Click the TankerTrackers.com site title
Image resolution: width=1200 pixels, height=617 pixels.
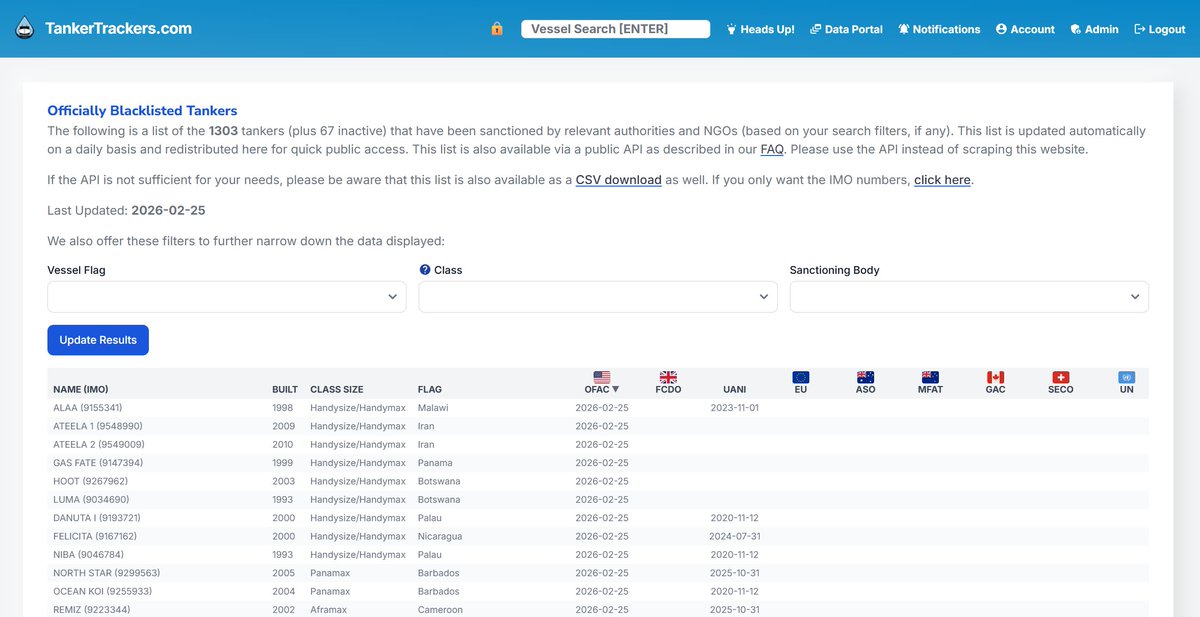point(118,29)
